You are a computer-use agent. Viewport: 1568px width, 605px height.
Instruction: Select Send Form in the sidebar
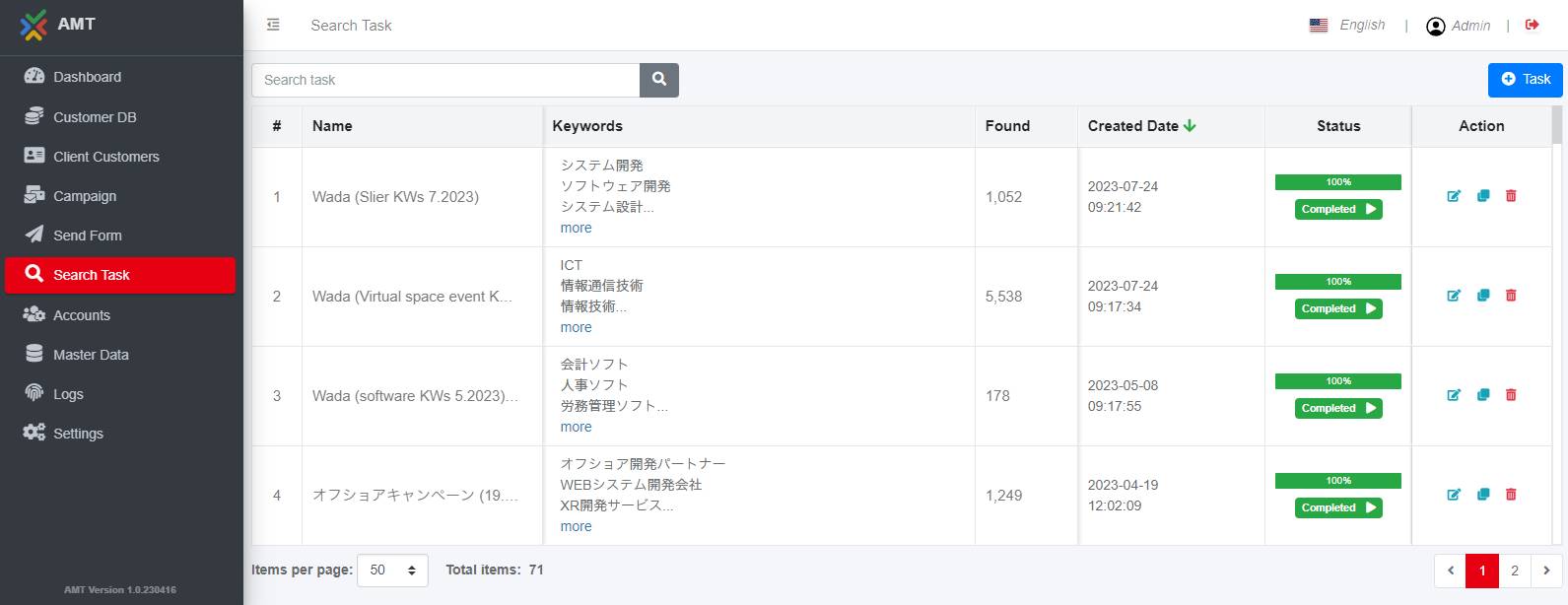click(121, 235)
